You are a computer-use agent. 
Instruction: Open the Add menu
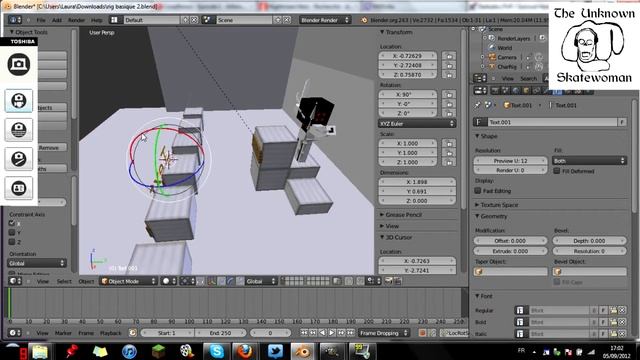click(x=57, y=20)
